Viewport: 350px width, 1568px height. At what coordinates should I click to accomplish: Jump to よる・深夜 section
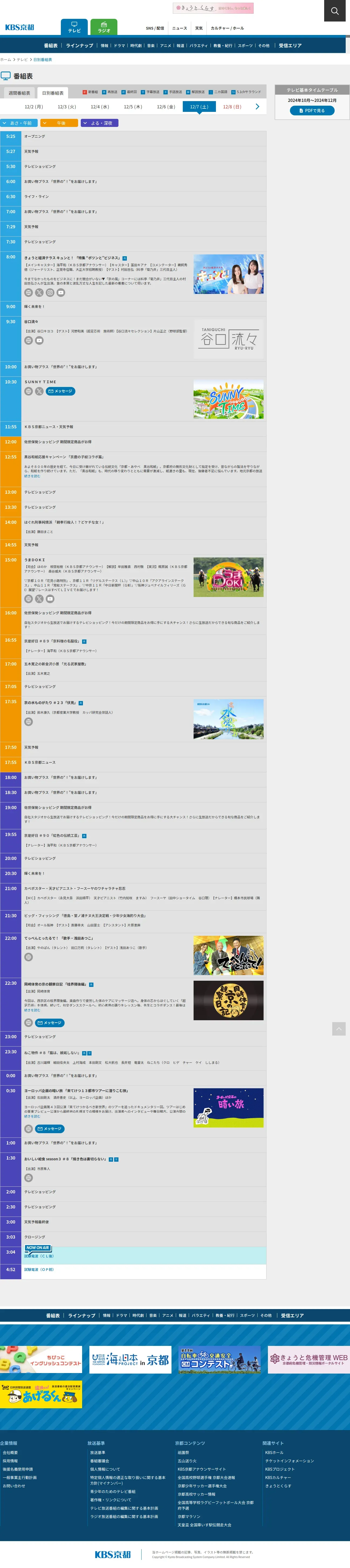coord(99,123)
